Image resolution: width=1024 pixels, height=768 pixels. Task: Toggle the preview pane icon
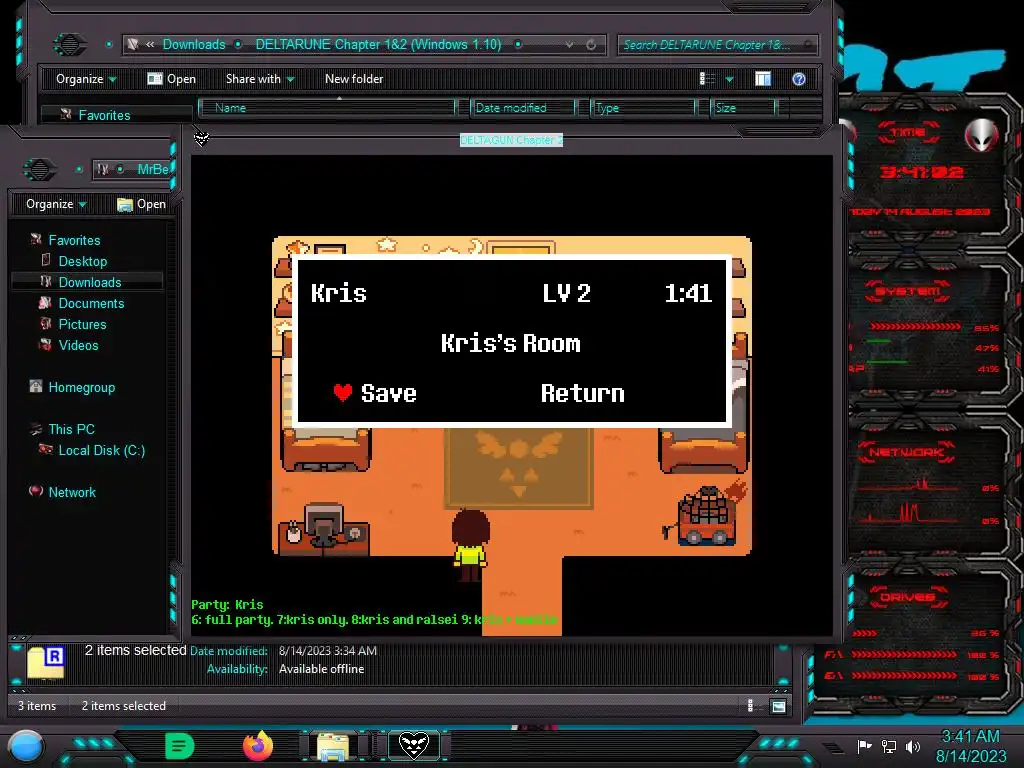tap(763, 79)
